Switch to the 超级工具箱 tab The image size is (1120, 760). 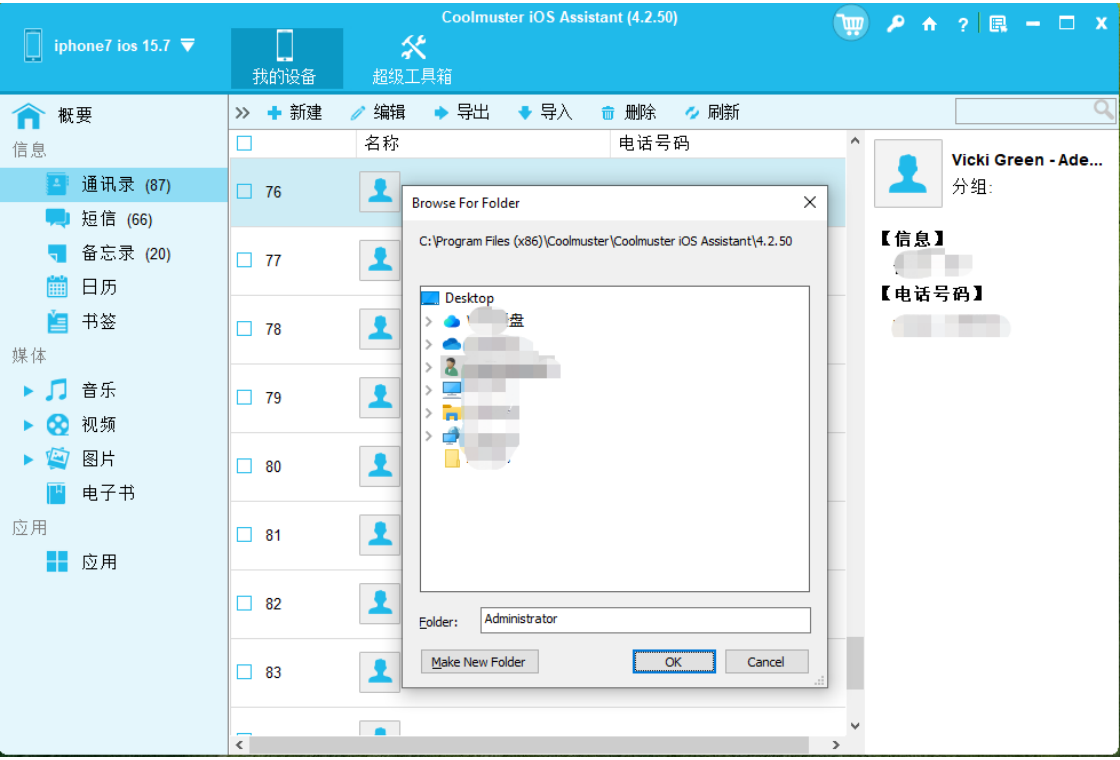(x=411, y=57)
